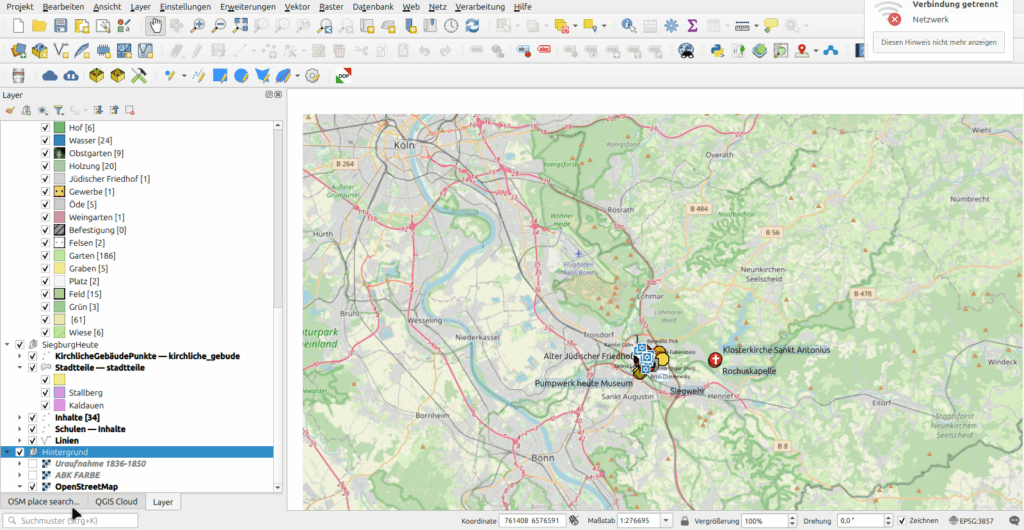The image size is (1024, 530).
Task: Expand the Inhalte [34] layer
Action: click(x=19, y=417)
